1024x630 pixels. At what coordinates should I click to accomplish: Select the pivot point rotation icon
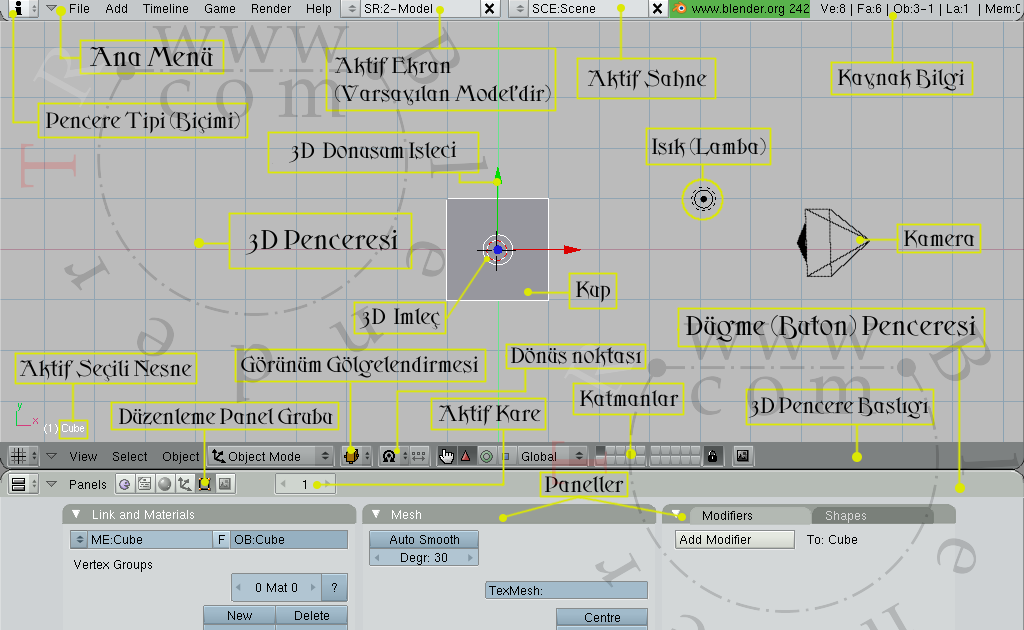tap(394, 456)
